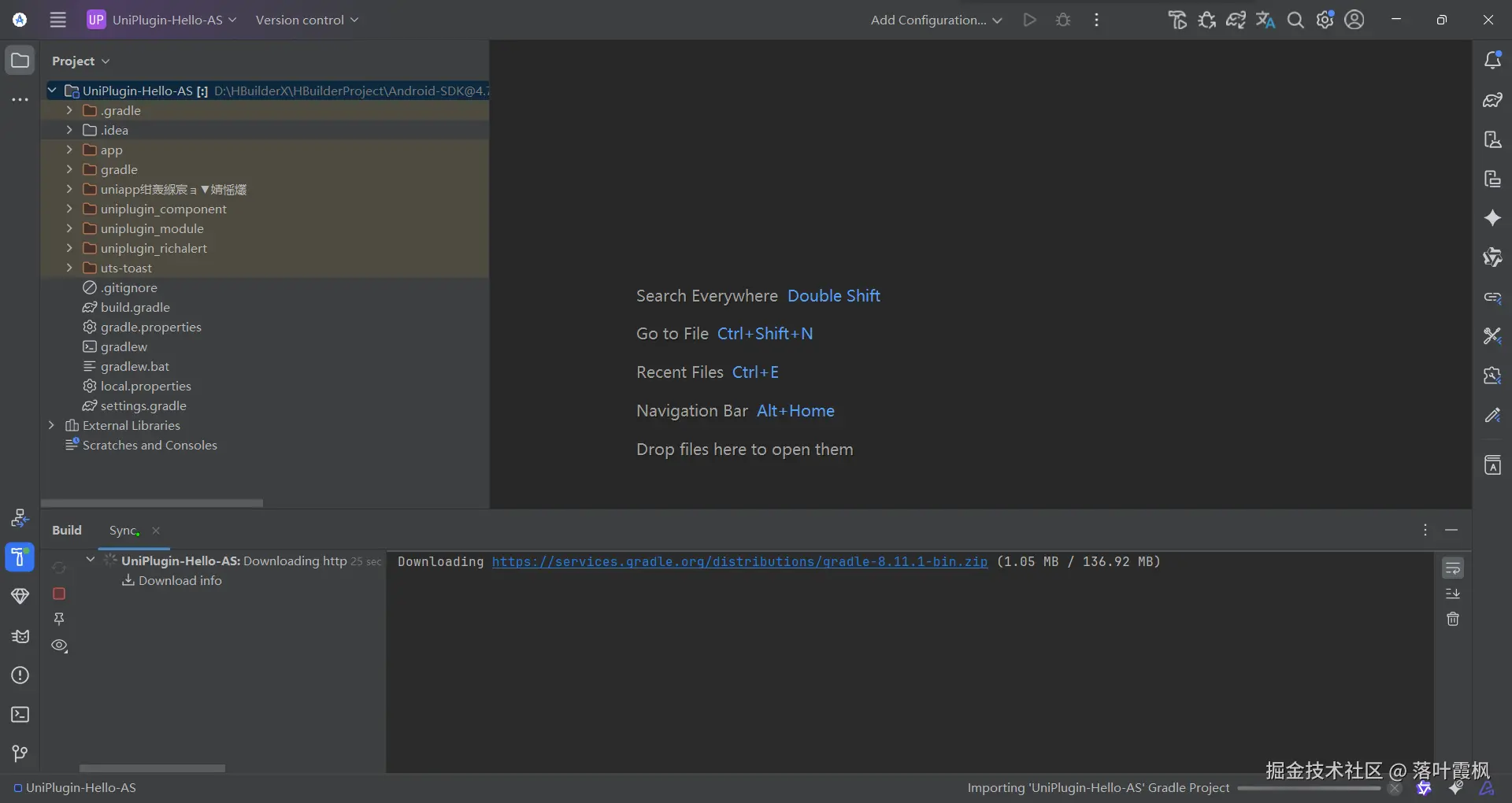Open Gemini sparkle icon in right sidebar

tap(1492, 218)
